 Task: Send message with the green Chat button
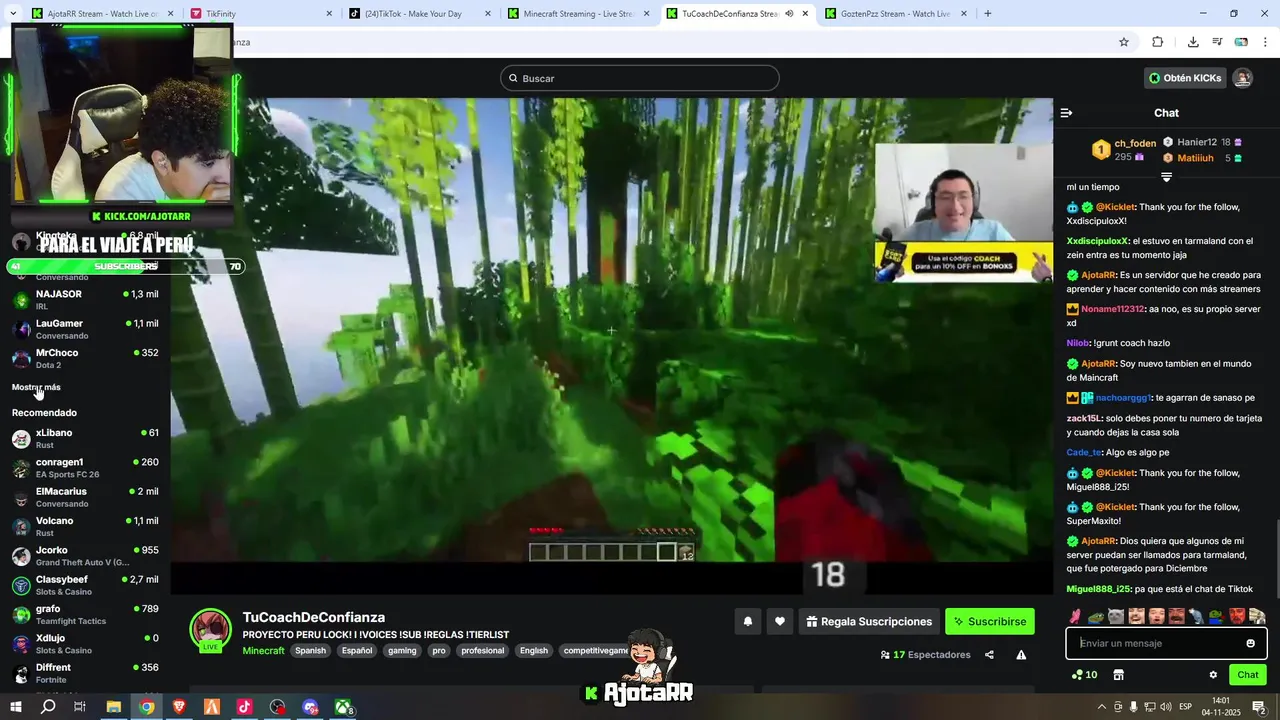point(1248,675)
